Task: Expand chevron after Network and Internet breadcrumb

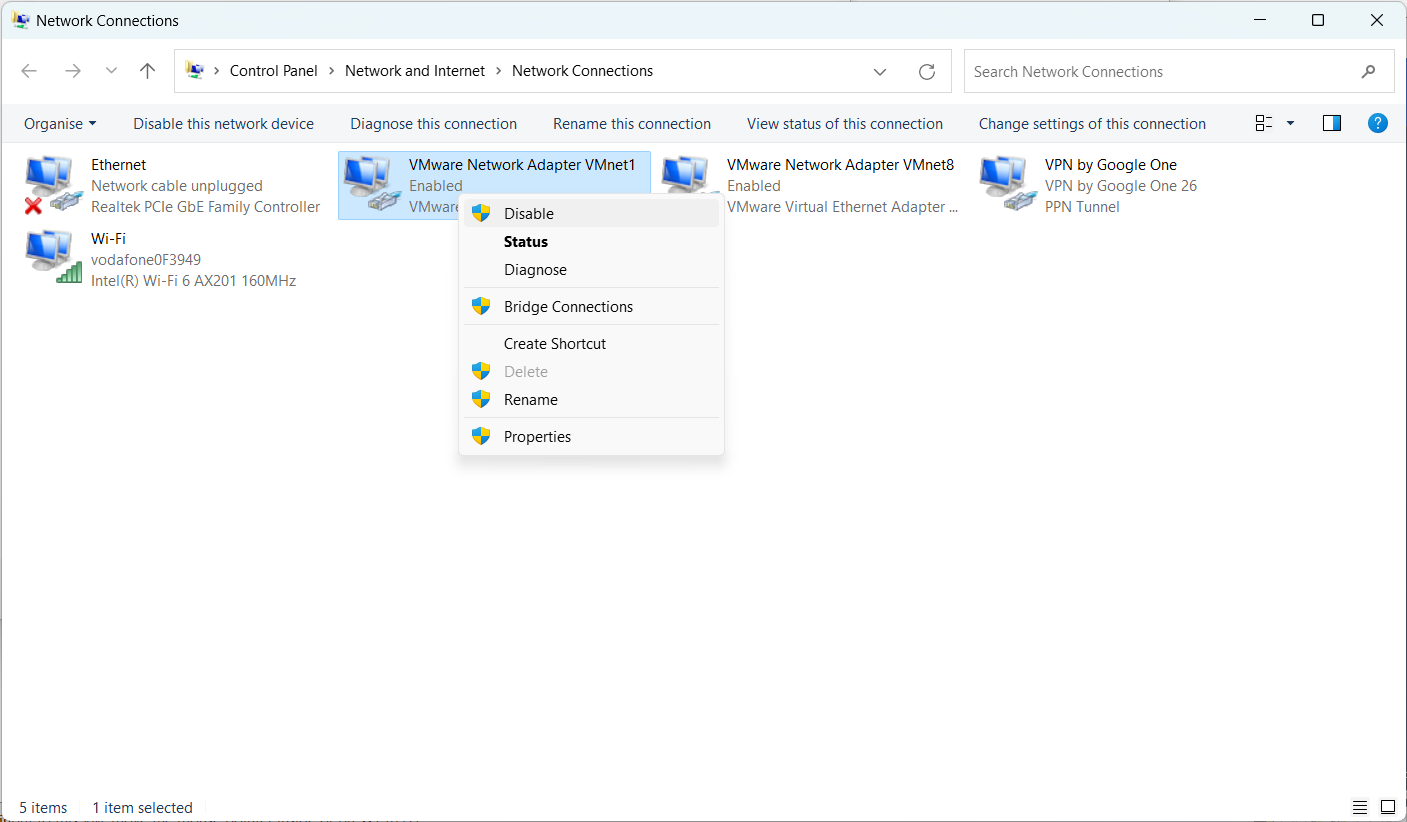Action: pyautogui.click(x=498, y=71)
